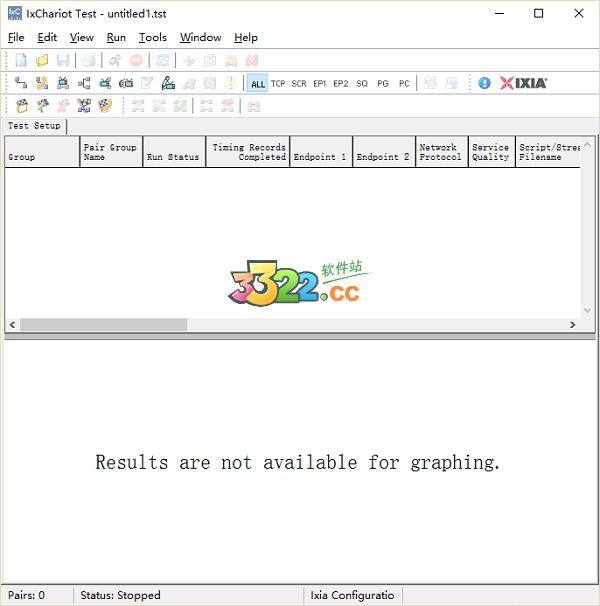This screenshot has height=606, width=600.
Task: Click the IXIA logo
Action: [523, 83]
